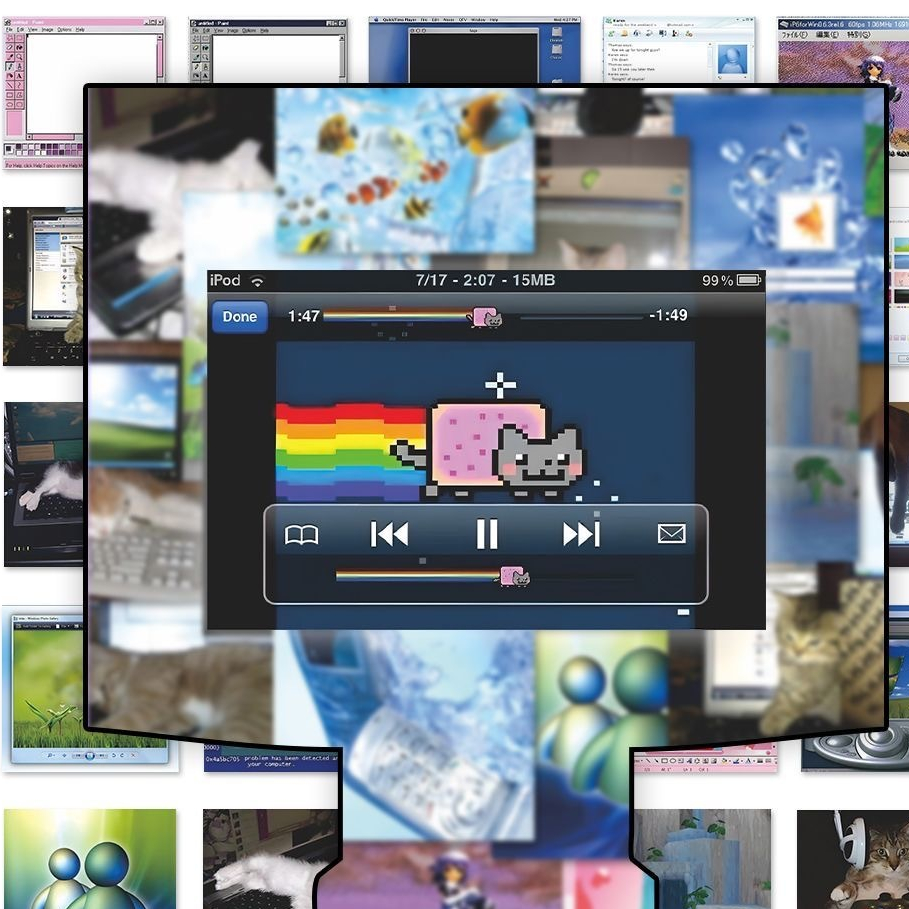909x909 pixels.
Task: Select Pick Color tool in pink Paint
Action: pyautogui.click(x=10, y=57)
